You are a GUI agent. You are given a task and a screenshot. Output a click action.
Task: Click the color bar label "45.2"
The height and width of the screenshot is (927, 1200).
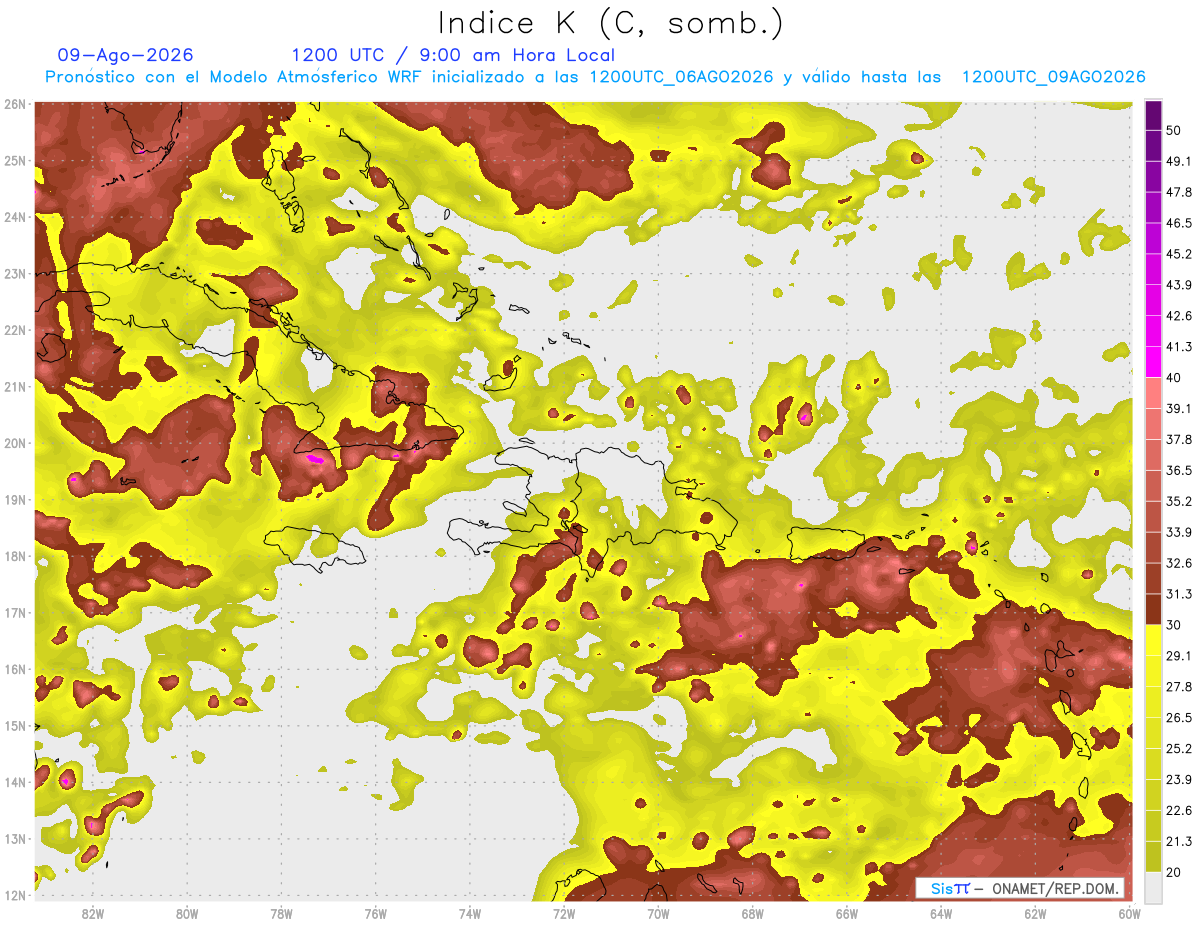click(x=1178, y=254)
